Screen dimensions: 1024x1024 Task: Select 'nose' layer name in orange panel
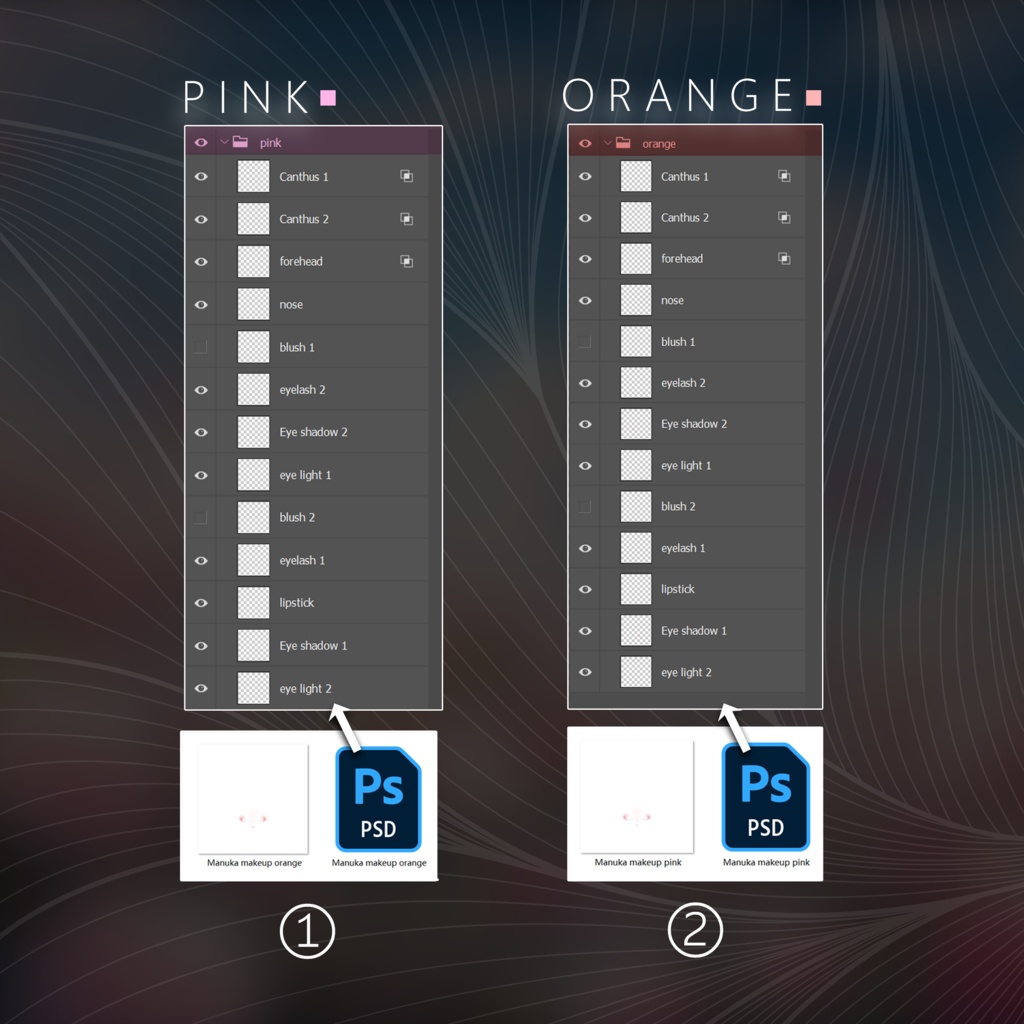pos(672,300)
